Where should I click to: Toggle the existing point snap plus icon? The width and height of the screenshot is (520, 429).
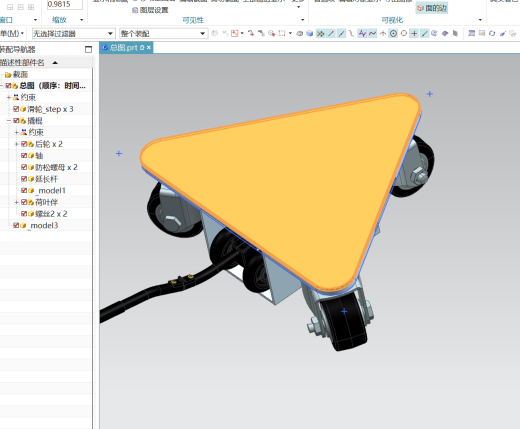click(414, 33)
